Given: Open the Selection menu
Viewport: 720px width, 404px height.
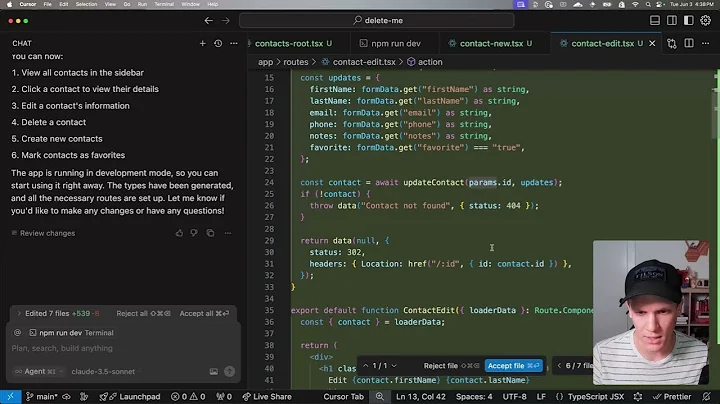Looking at the screenshot, I should pyautogui.click(x=86, y=4).
